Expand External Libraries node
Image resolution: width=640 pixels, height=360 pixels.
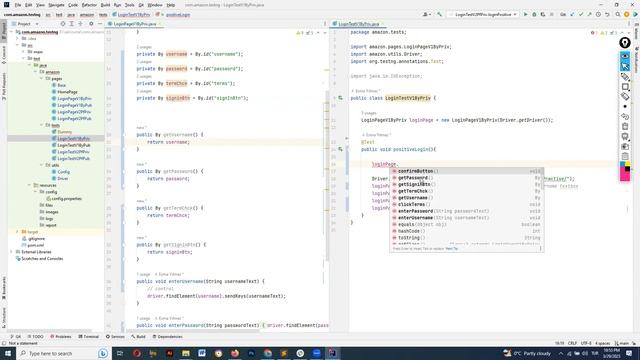coord(11,252)
